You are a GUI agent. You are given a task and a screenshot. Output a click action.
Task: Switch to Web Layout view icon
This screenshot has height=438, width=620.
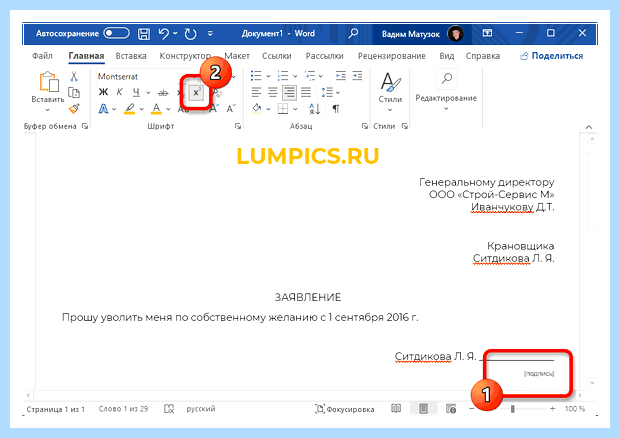(451, 409)
